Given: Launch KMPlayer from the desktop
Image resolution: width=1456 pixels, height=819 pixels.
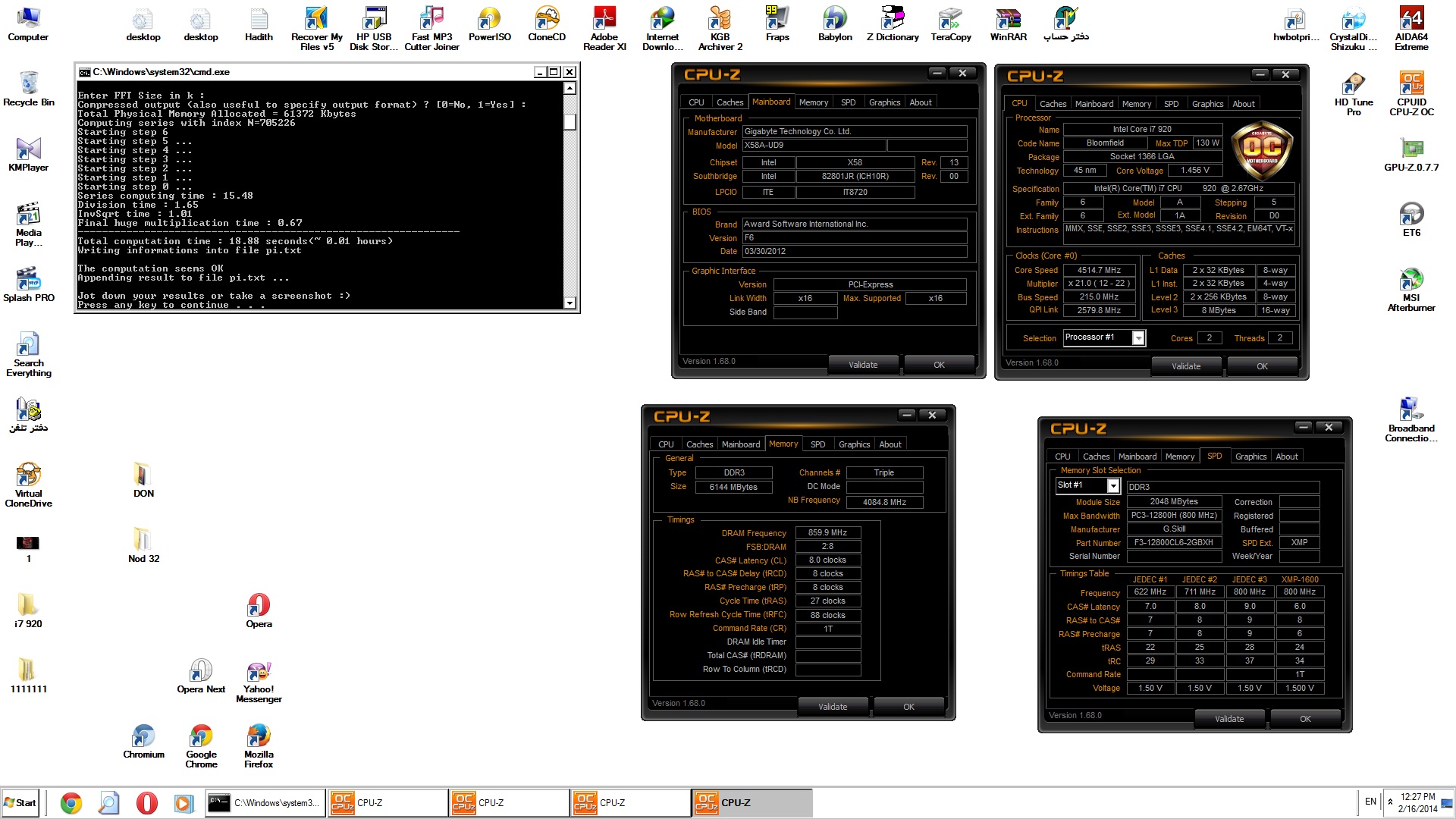Looking at the screenshot, I should click(x=28, y=155).
